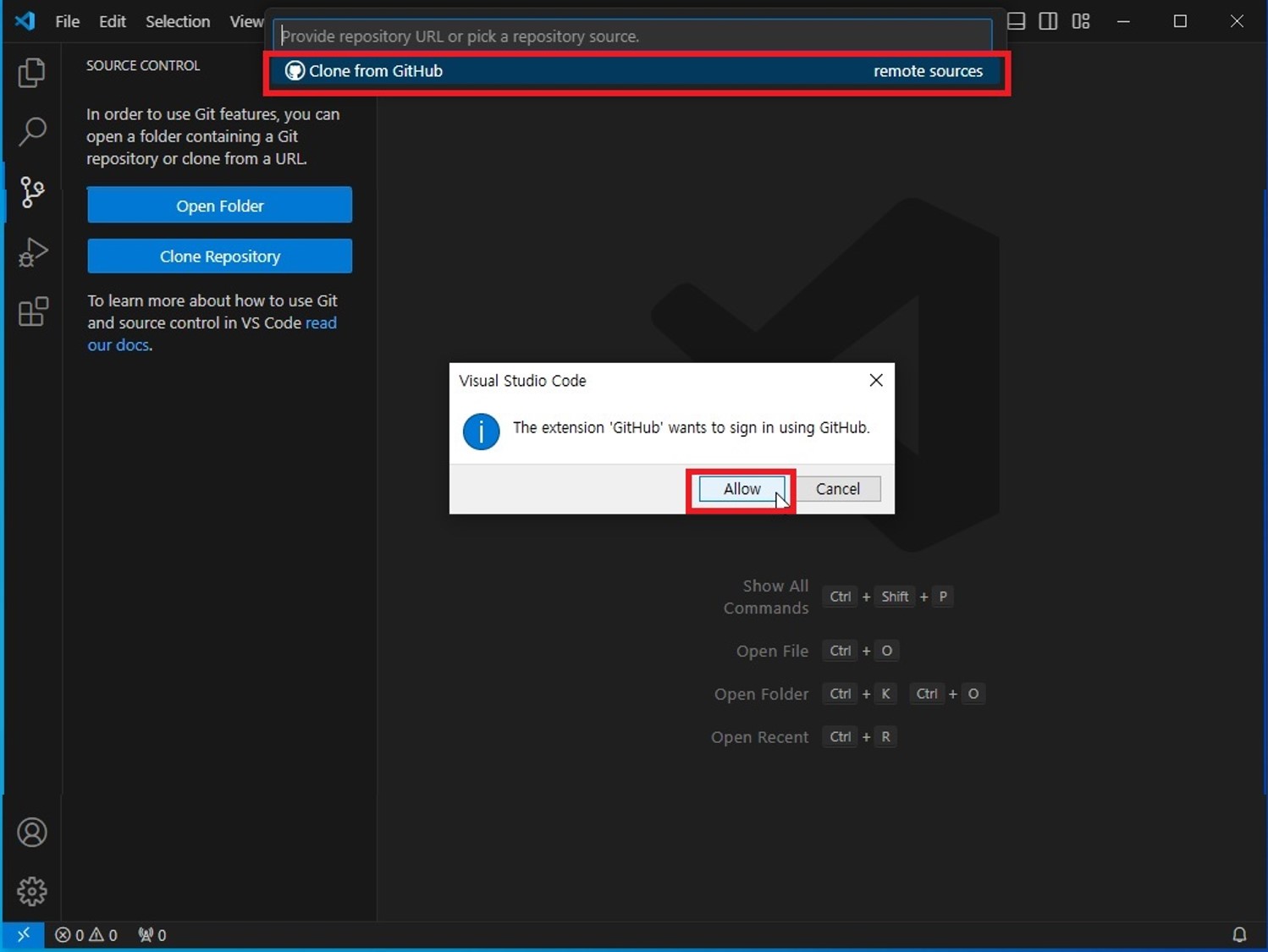Click the 'Open File' shortcut hint
1268x952 pixels.
coord(772,651)
